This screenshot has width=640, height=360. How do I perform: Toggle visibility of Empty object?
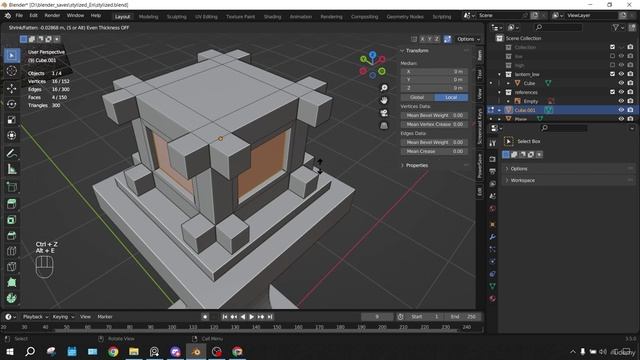pos(621,101)
